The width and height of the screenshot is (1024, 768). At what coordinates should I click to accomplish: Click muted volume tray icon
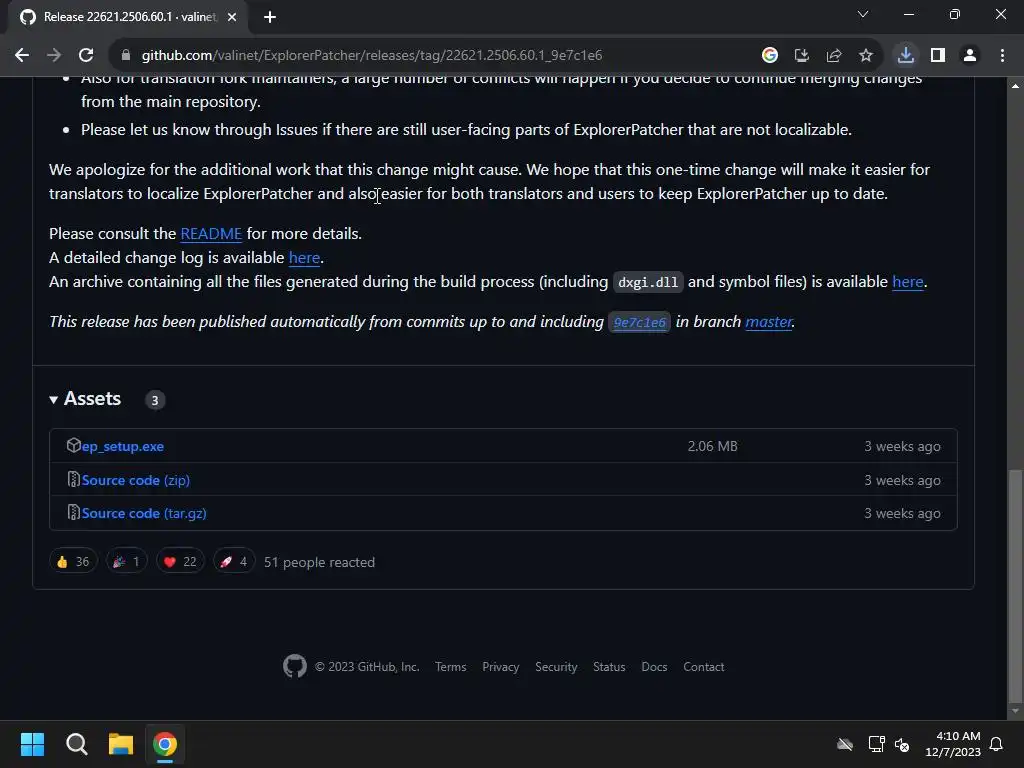pyautogui.click(x=902, y=744)
